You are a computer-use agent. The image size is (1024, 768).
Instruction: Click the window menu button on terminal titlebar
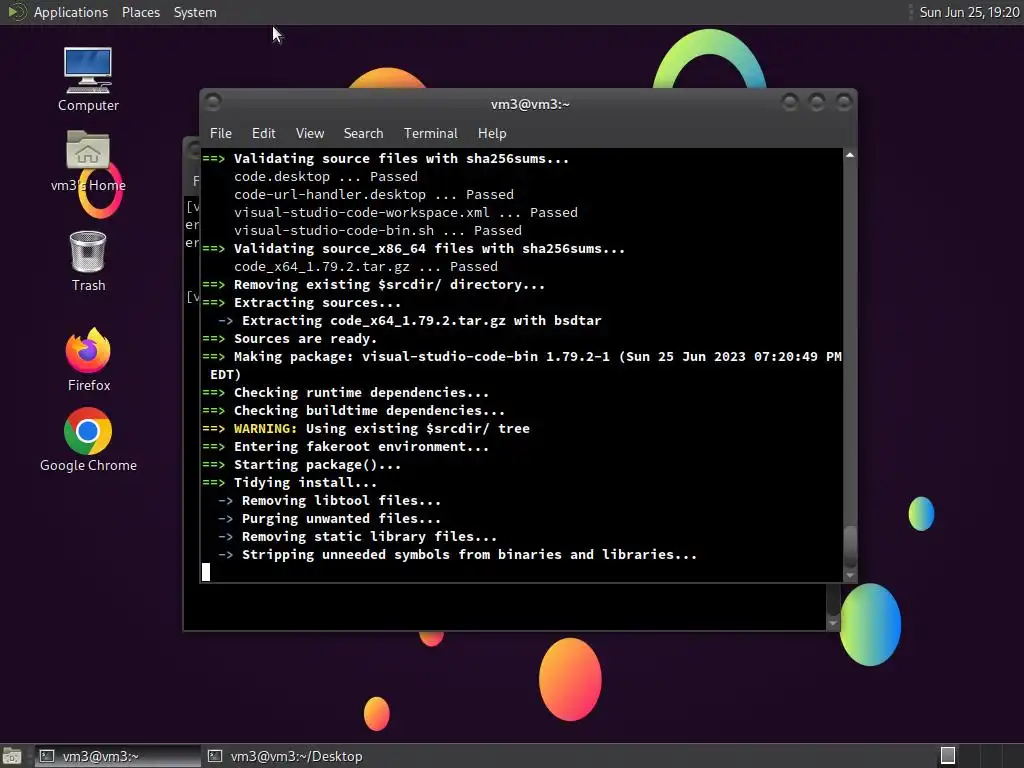point(212,102)
